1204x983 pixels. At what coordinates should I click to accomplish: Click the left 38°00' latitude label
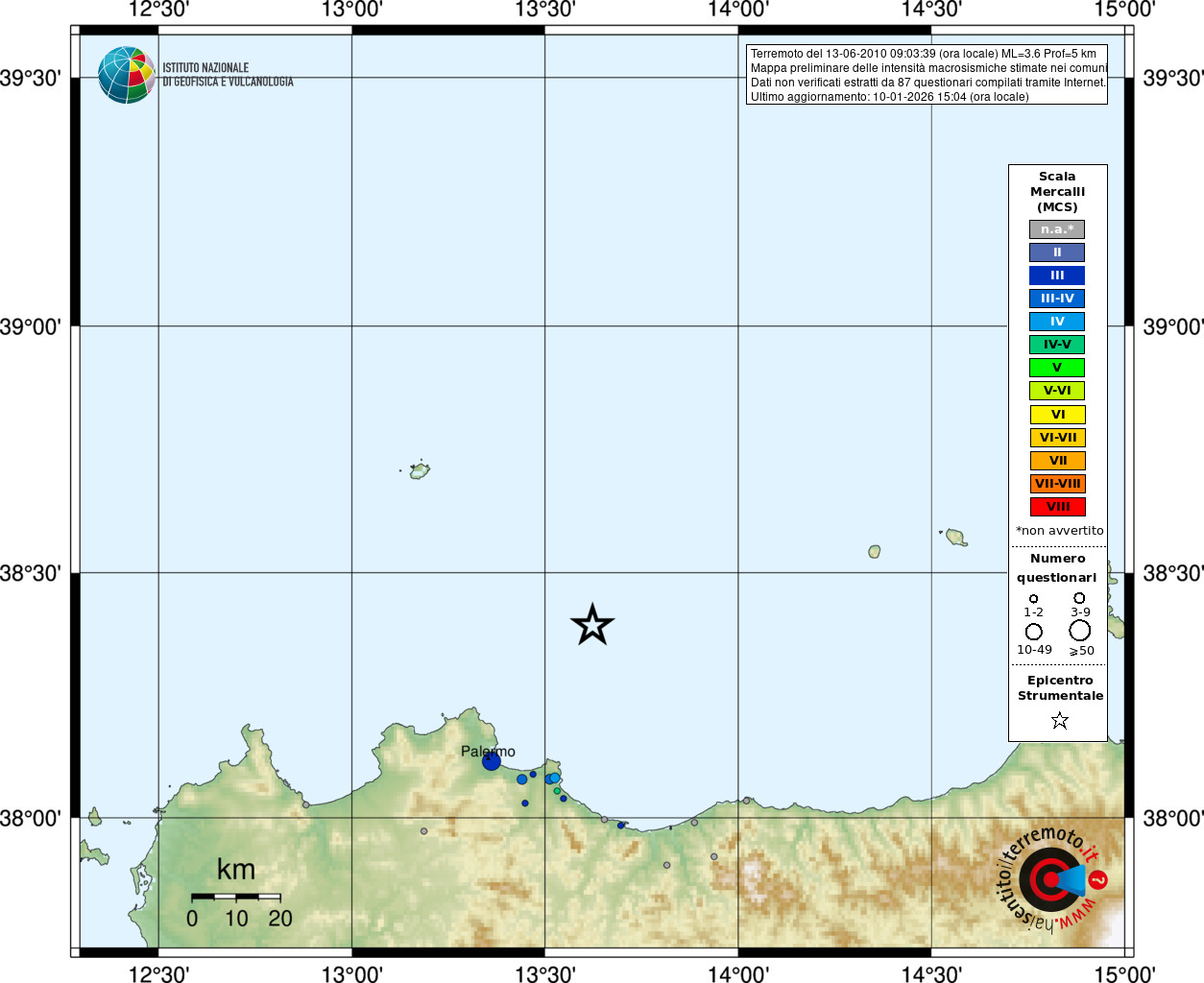click(31, 819)
